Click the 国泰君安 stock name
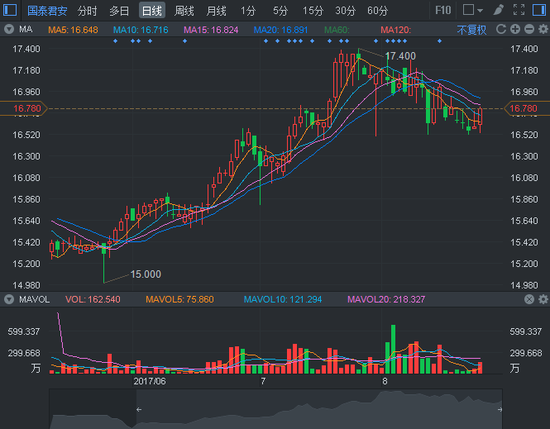 tap(47, 11)
